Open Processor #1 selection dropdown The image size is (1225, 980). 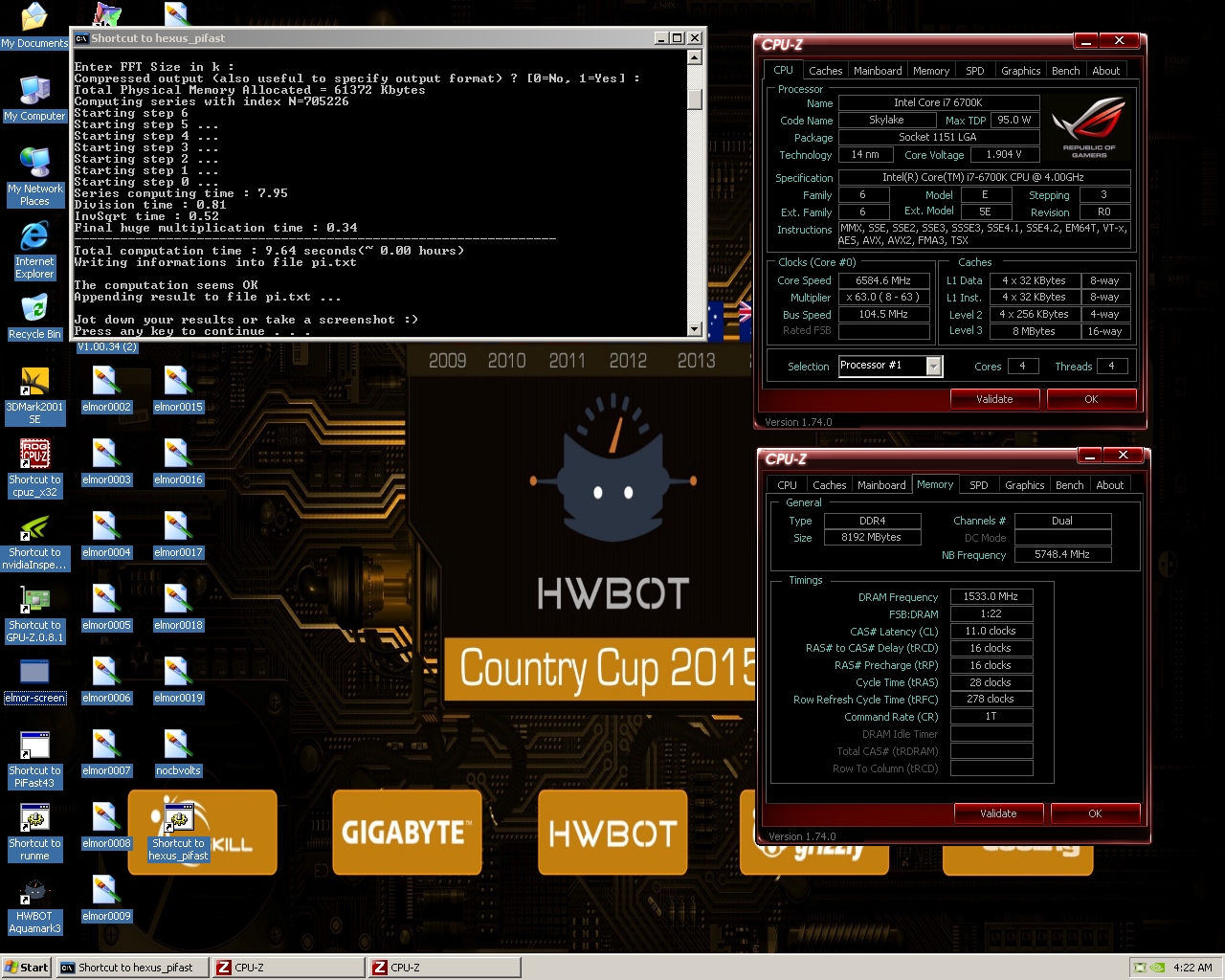891,366
